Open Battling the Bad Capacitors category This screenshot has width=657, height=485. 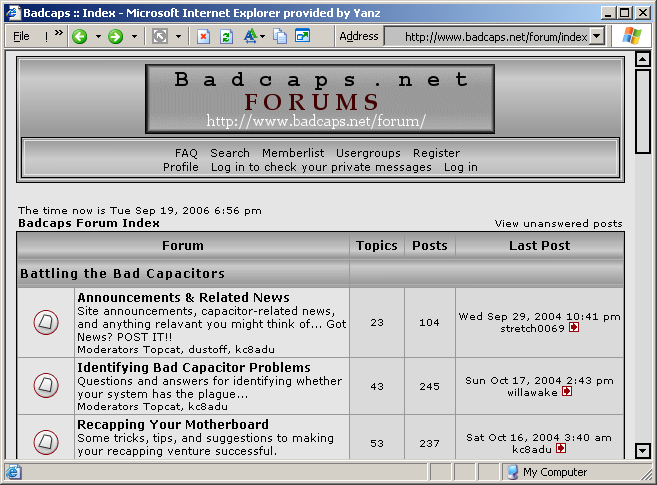click(x=122, y=273)
